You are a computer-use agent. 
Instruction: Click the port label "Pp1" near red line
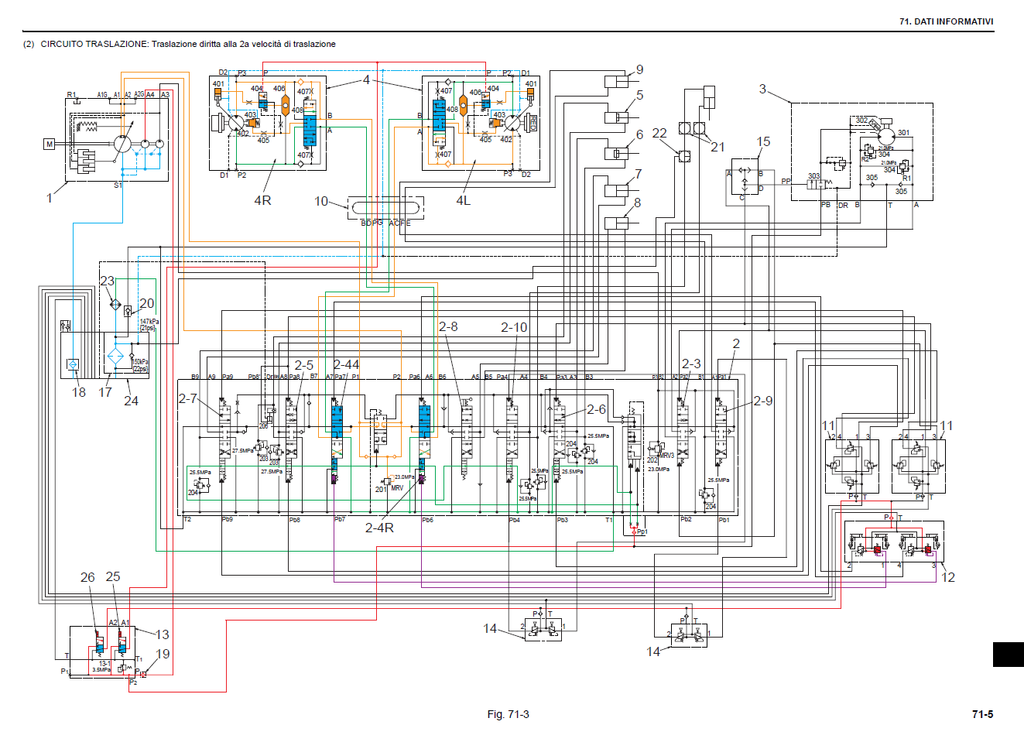tap(641, 532)
